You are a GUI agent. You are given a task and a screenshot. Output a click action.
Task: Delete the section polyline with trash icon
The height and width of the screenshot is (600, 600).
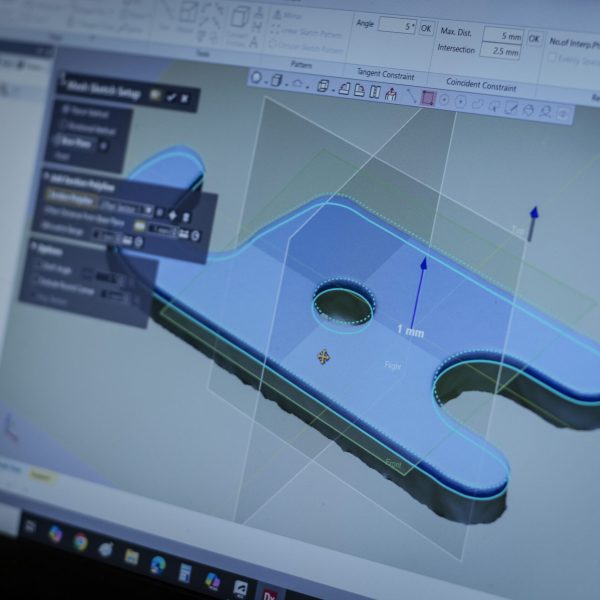pyautogui.click(x=186, y=215)
